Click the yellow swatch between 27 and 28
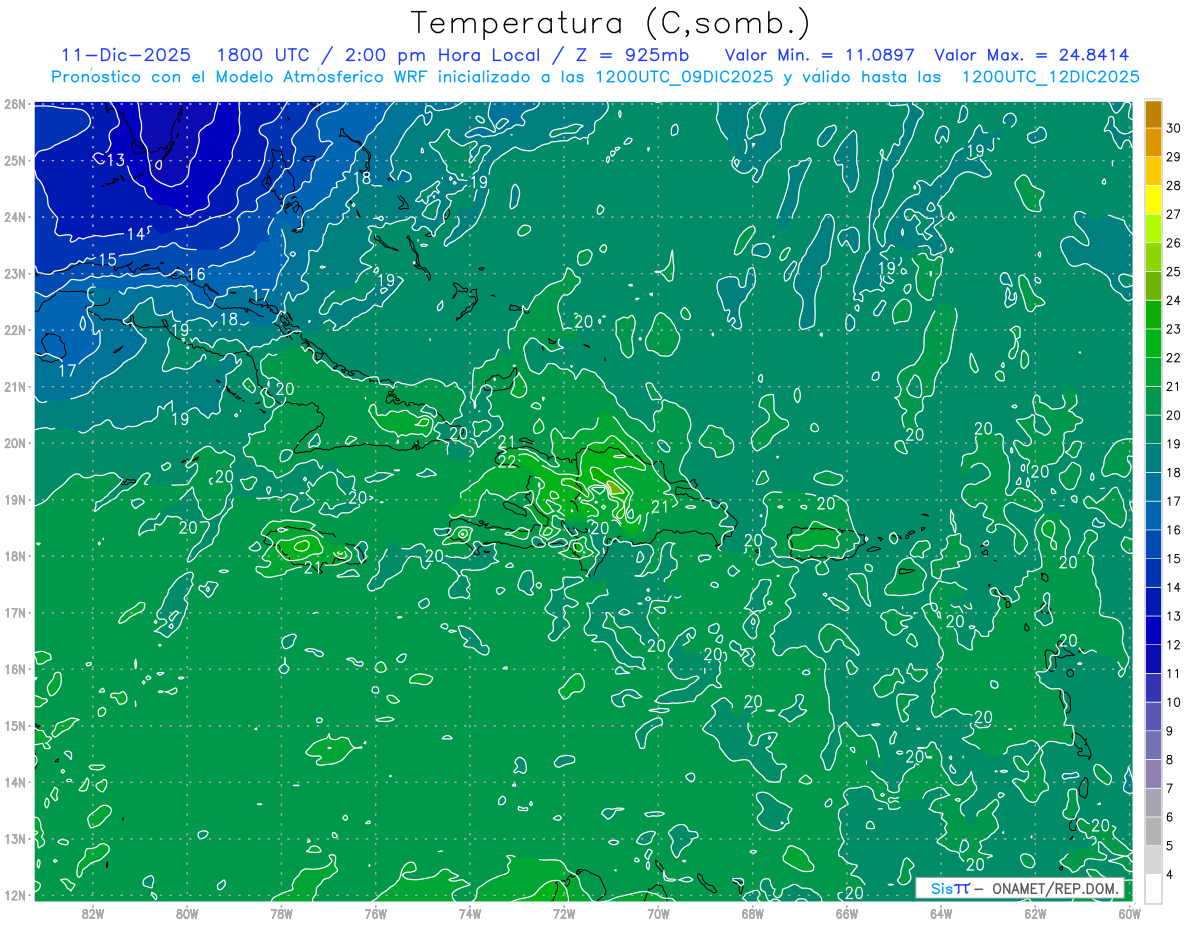Screen dimensions: 1200x927 [x=1153, y=200]
